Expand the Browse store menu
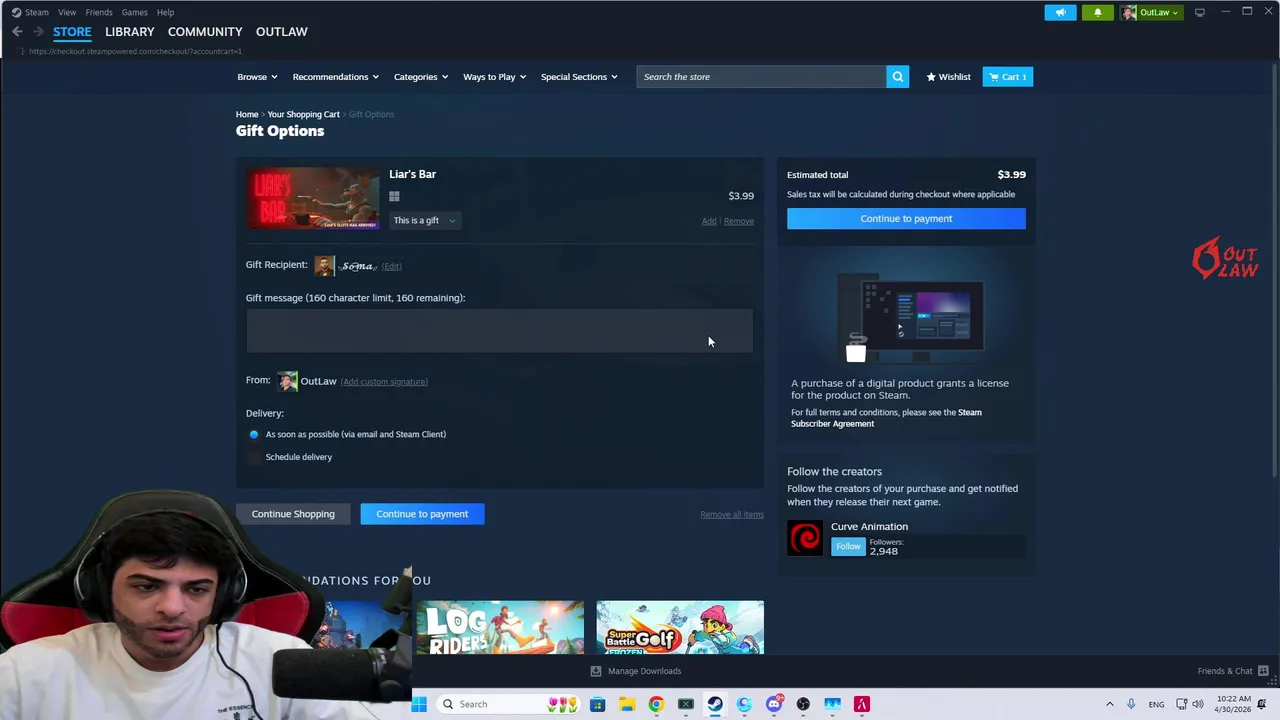The image size is (1280, 720). (258, 77)
